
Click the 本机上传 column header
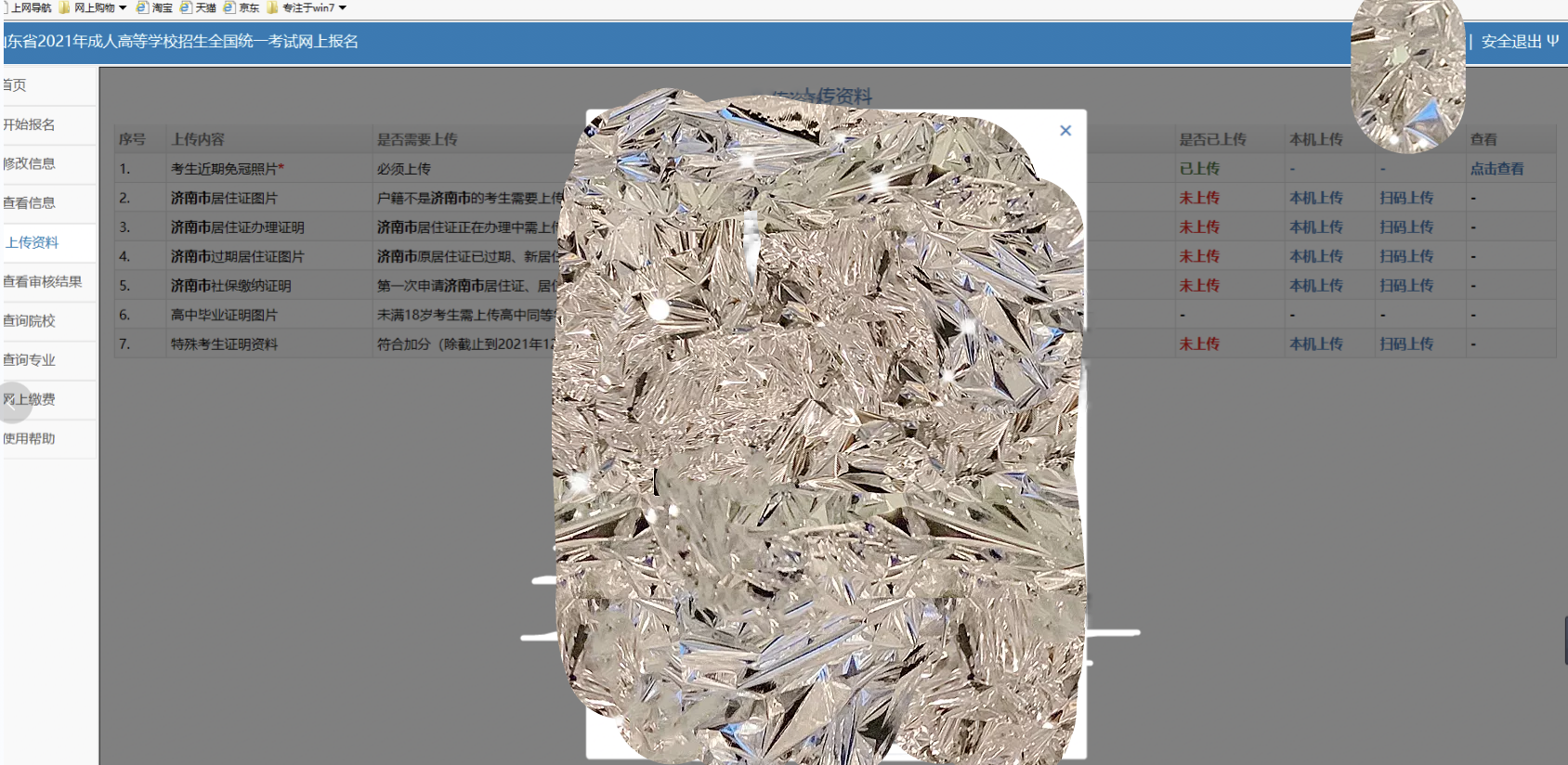click(1316, 139)
